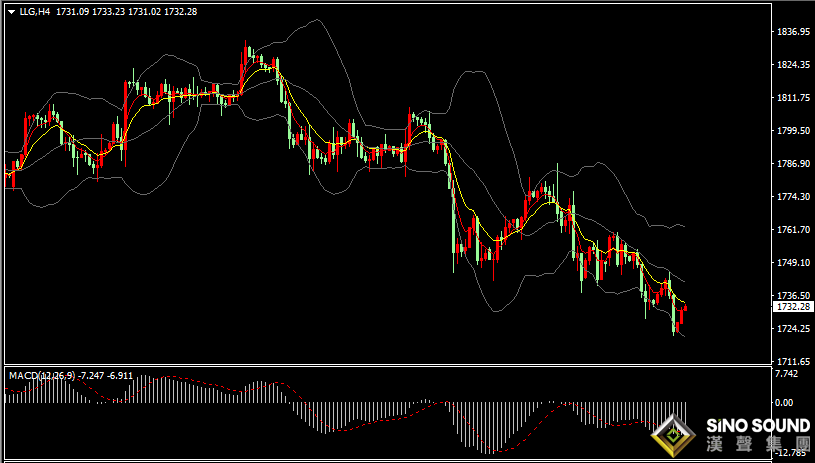Click the Sino Sound diamond logo icon

coord(675,435)
